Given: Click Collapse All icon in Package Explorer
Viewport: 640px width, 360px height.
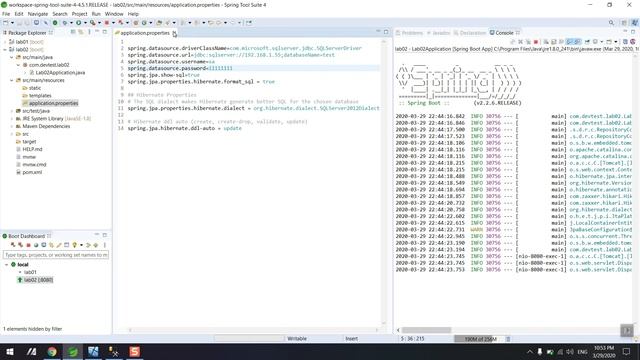Looking at the screenshot, I should tap(73, 32).
